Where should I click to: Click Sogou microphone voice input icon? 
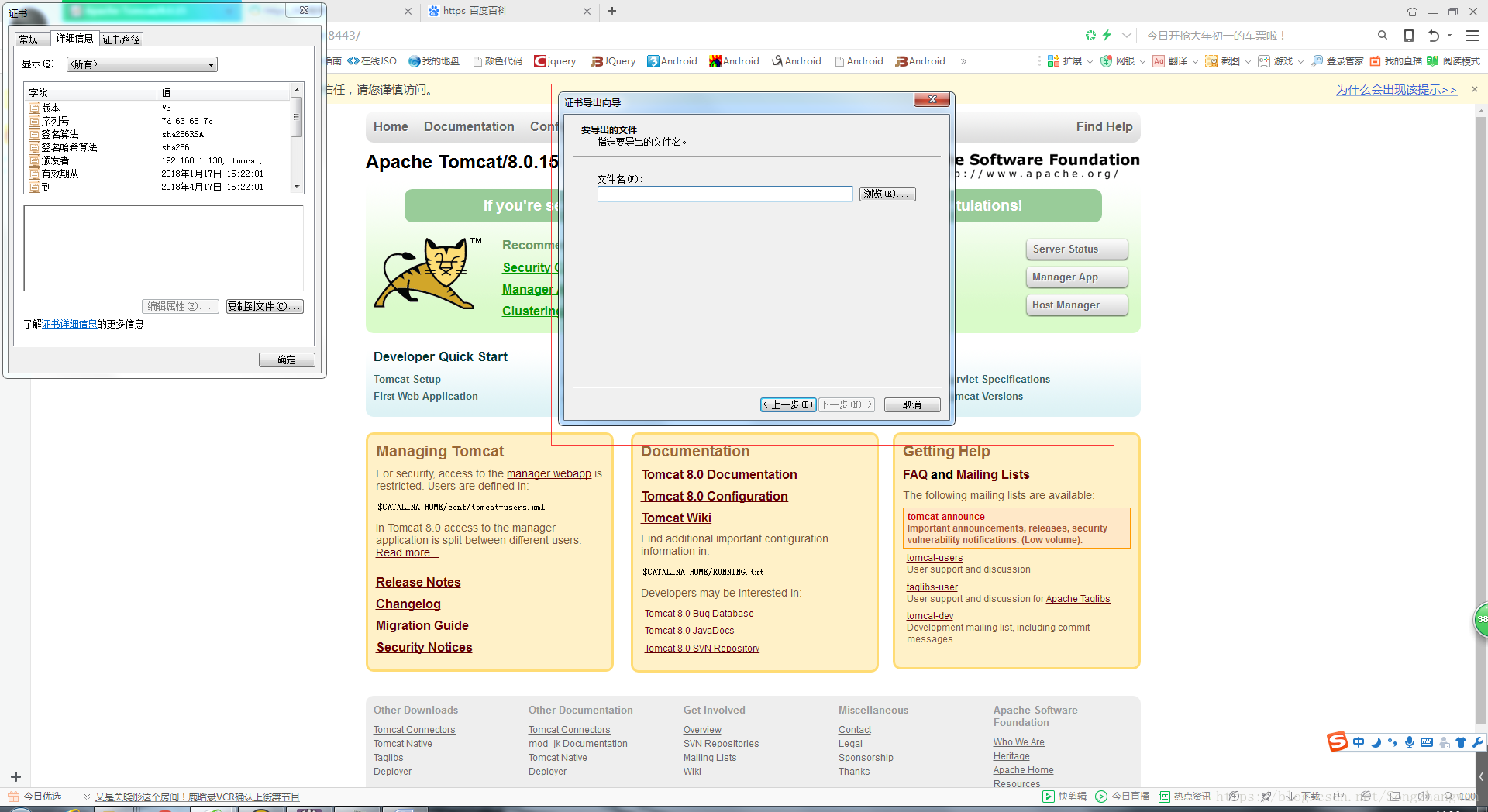click(1410, 742)
